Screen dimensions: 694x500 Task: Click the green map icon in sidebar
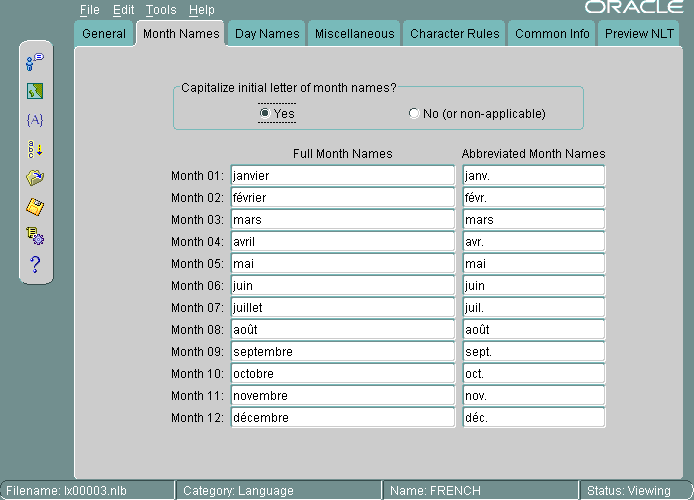coord(35,91)
